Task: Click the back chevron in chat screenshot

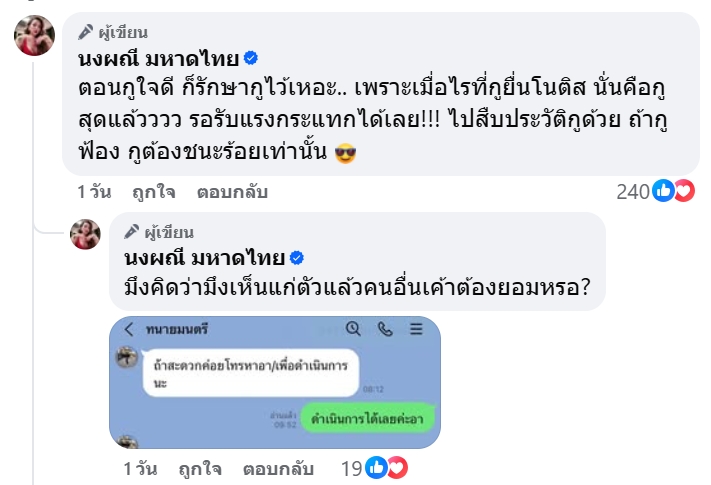Action: (x=128, y=329)
